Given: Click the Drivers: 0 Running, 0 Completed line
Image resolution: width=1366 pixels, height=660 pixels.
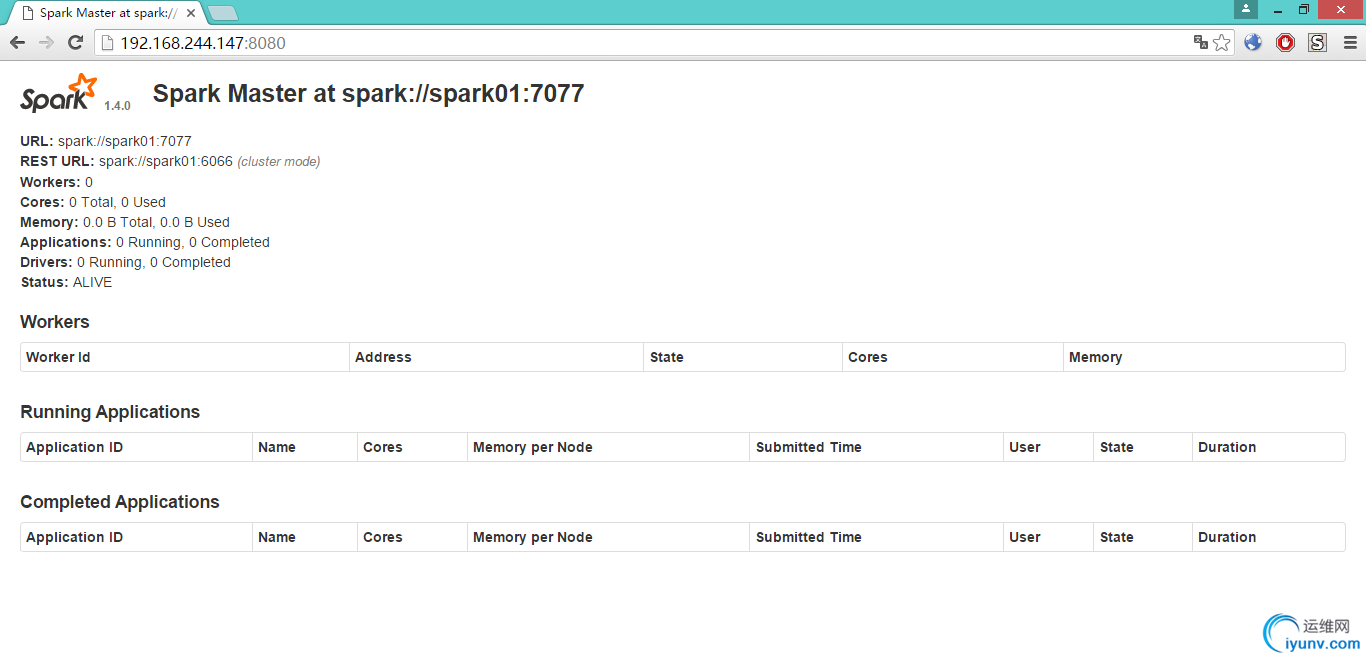Looking at the screenshot, I should coord(125,262).
